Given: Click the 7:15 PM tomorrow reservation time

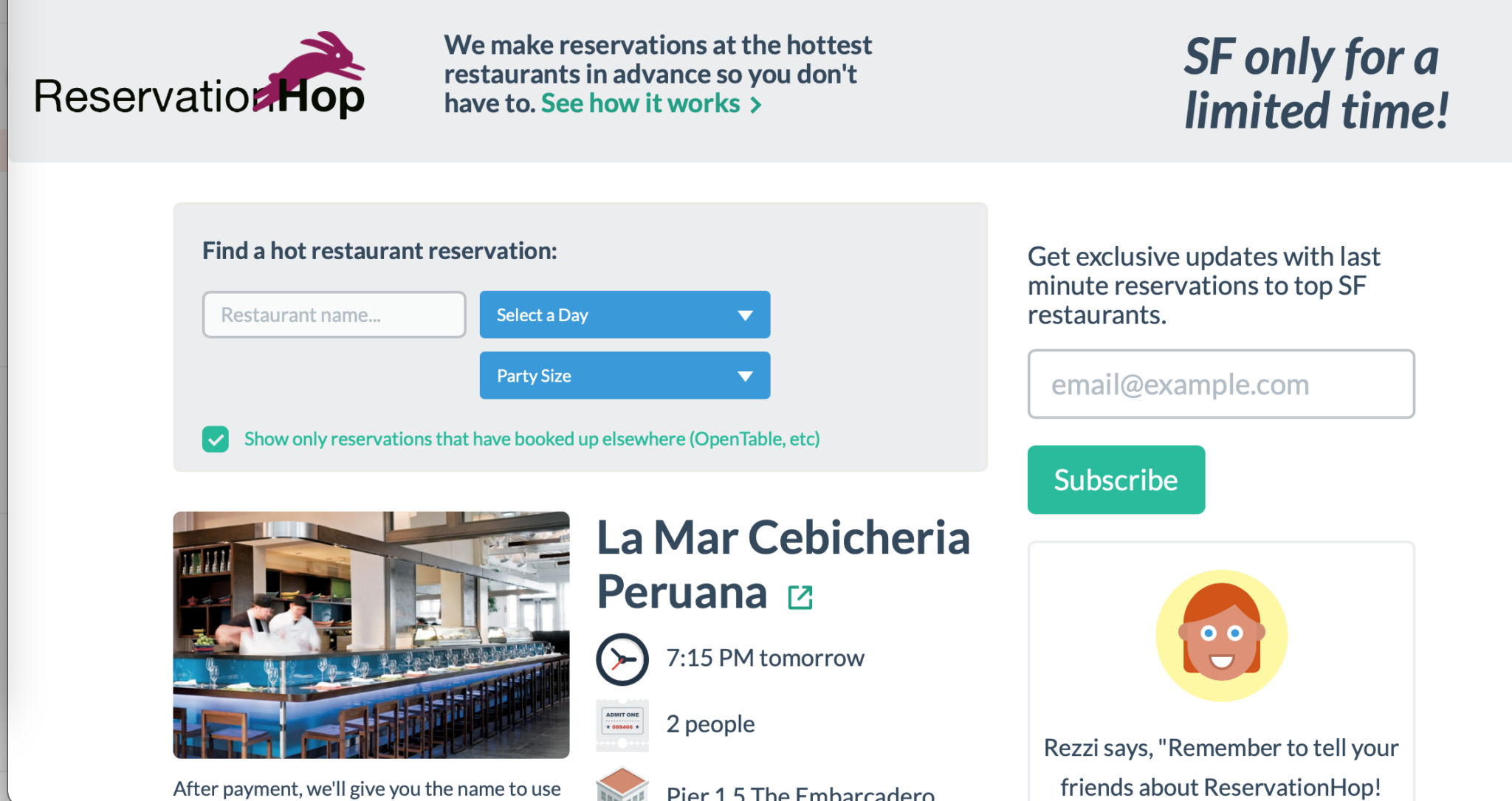Looking at the screenshot, I should pyautogui.click(x=765, y=658).
